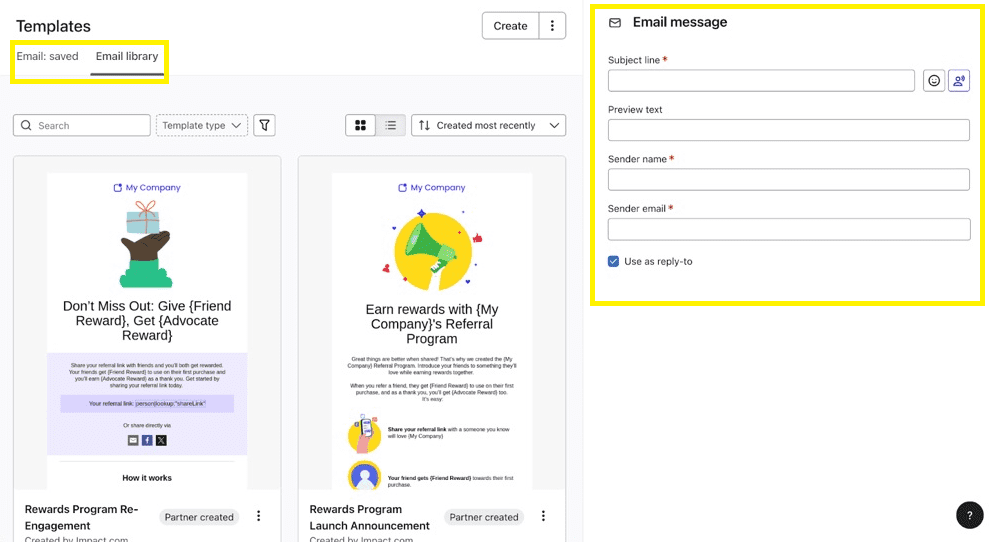Screen dimensions: 994x542
Task: Switch to the Email library tab
Action: [x=127, y=56]
